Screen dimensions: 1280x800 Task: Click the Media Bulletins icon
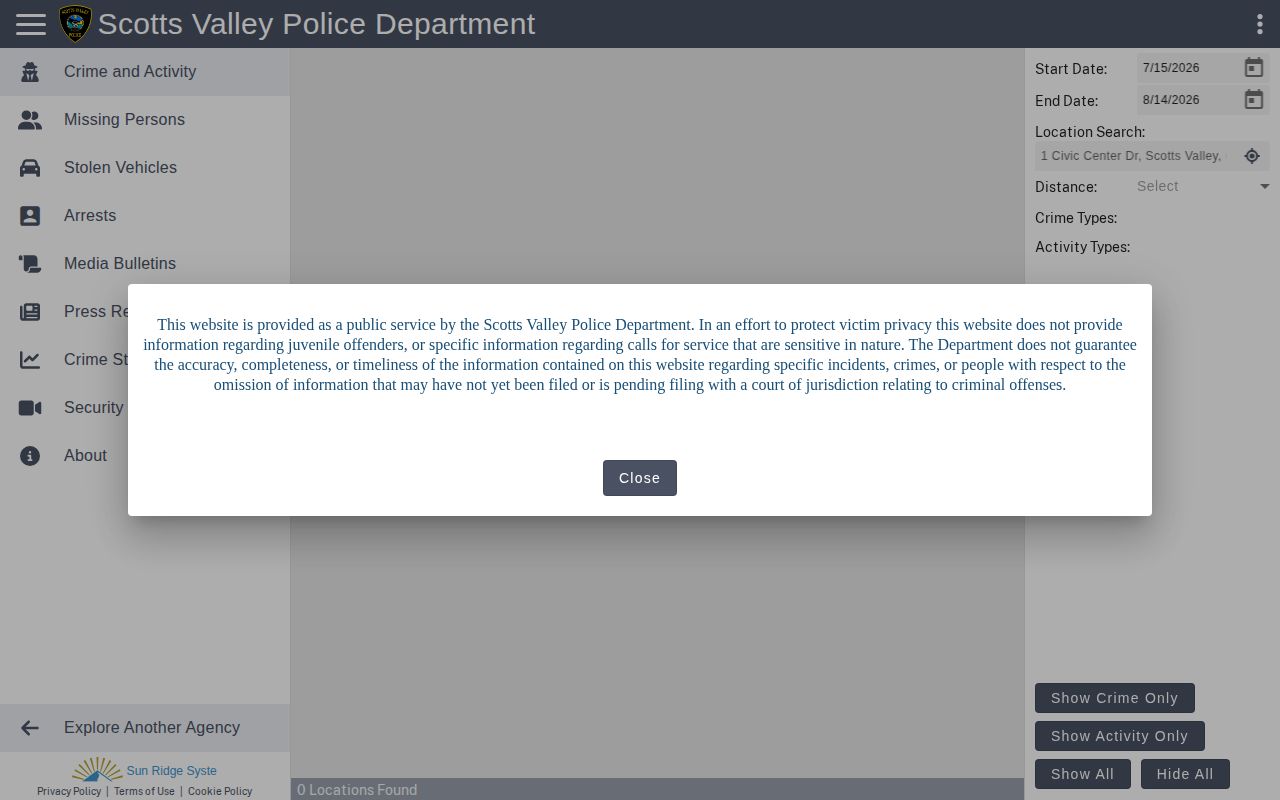point(30,264)
